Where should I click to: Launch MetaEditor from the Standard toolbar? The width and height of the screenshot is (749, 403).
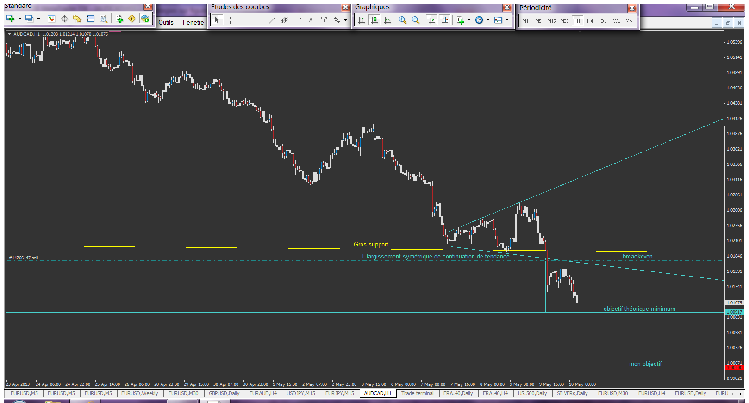(x=132, y=19)
